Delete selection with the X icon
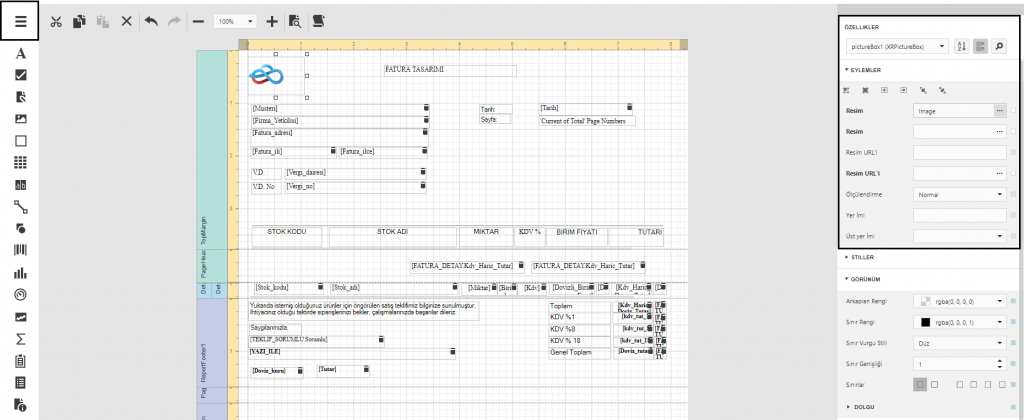Viewport: 1024px width, 420px height. 126,21
